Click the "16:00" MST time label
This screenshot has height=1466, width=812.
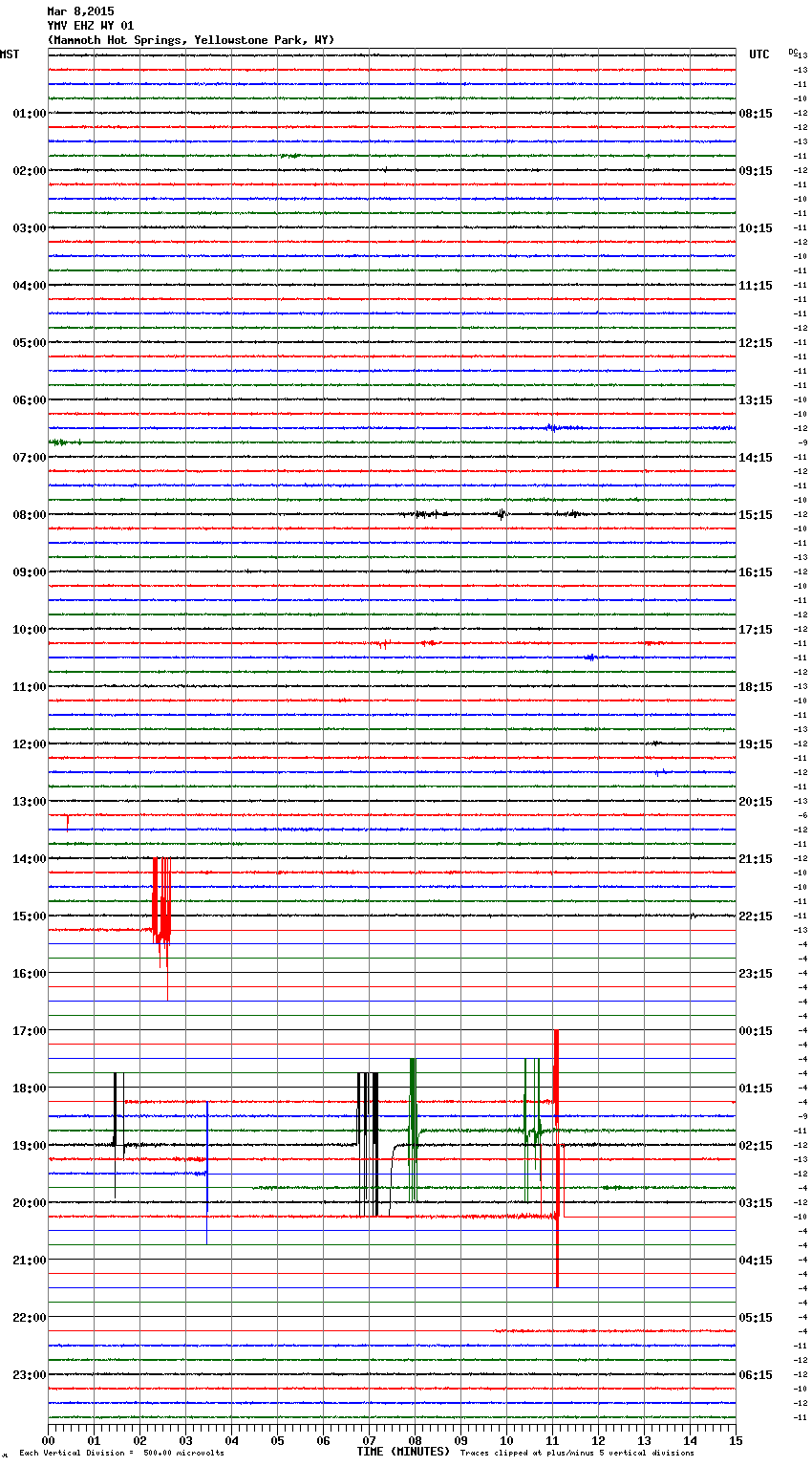click(x=30, y=973)
